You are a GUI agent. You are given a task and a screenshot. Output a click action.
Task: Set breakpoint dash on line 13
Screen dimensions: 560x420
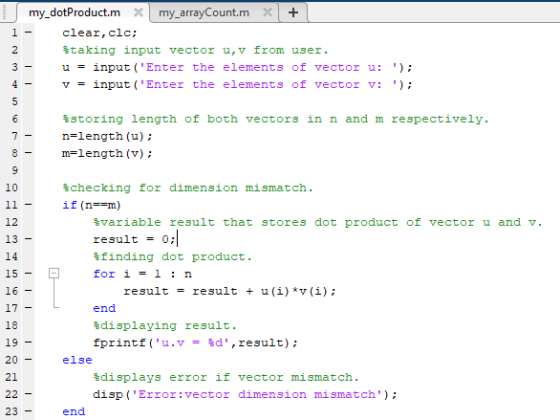click(x=28, y=239)
